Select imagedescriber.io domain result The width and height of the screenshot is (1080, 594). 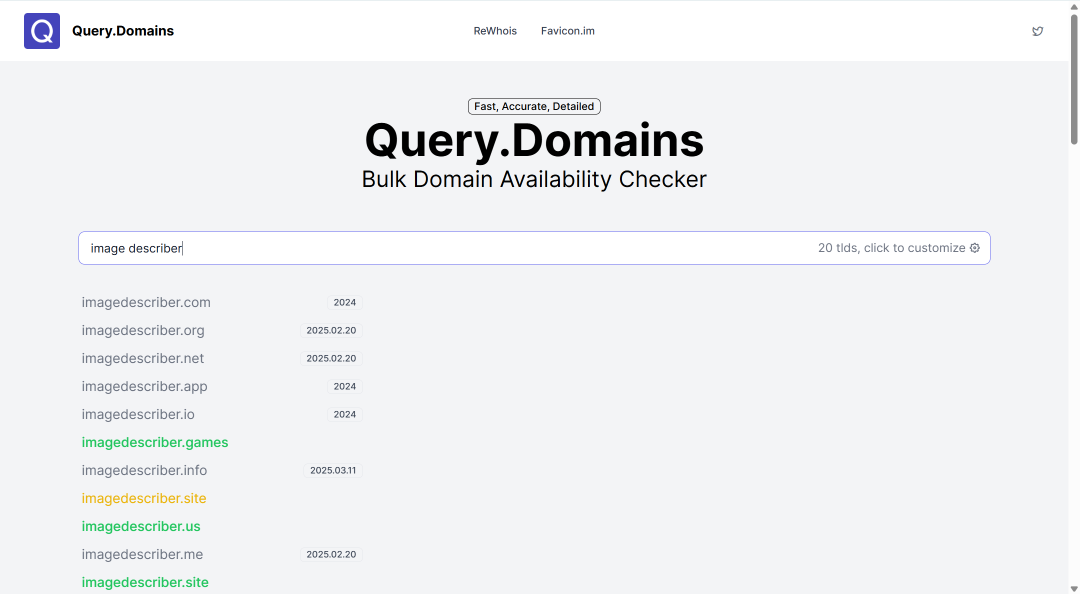coord(138,414)
